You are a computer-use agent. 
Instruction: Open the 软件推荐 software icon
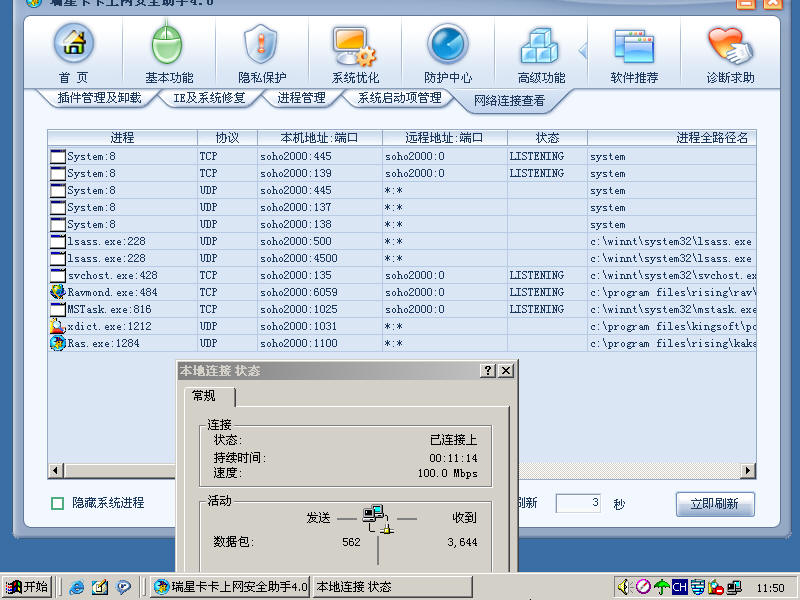[634, 46]
